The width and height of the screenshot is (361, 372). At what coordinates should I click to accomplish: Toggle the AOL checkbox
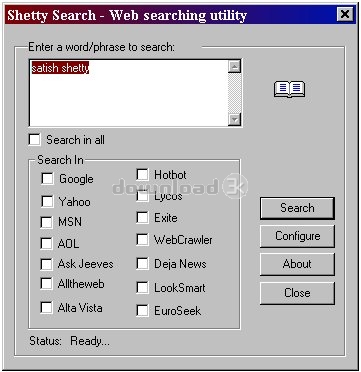[46, 243]
